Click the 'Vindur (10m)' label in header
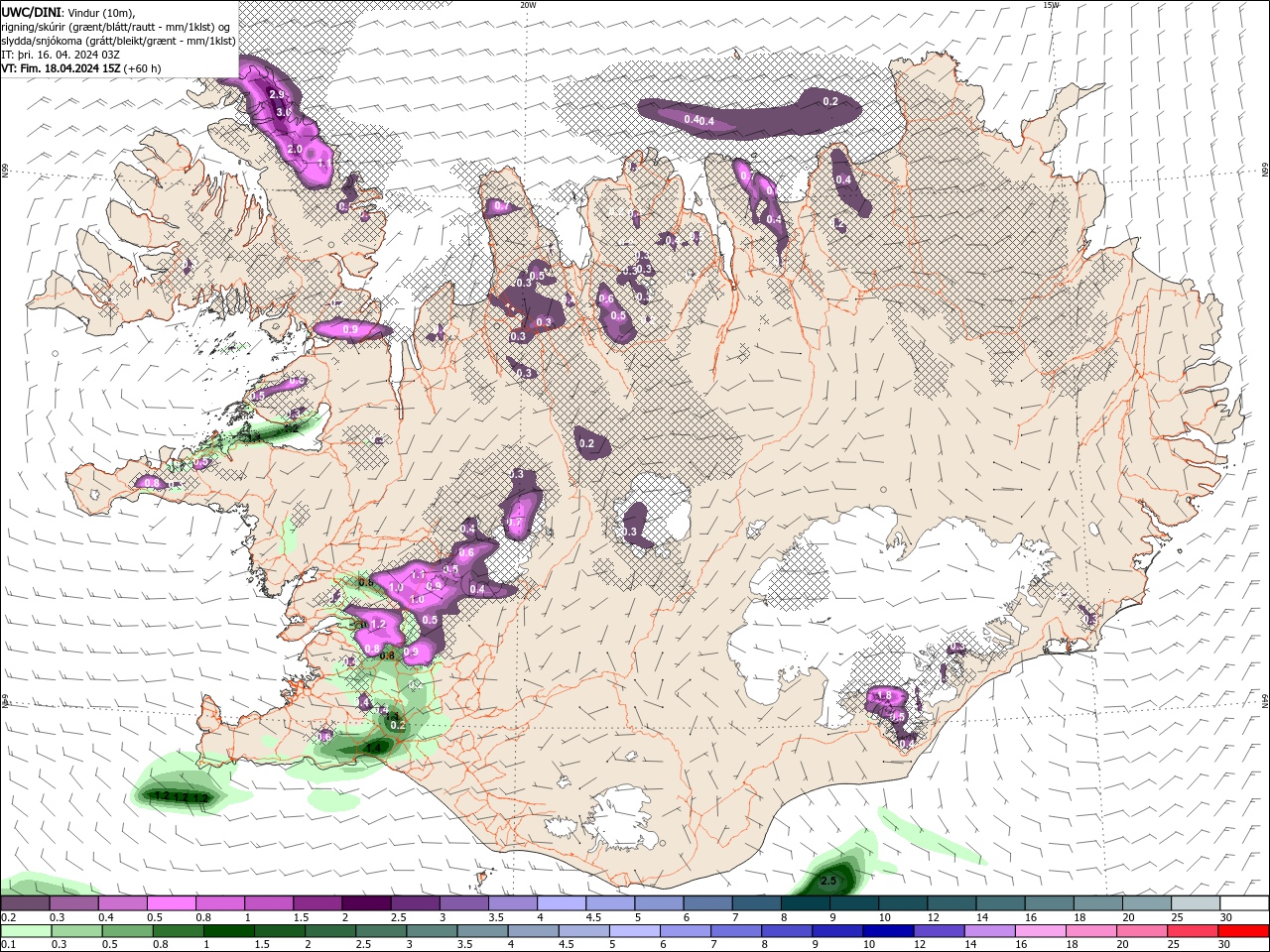Viewport: 1270px width, 952px height. pyautogui.click(x=99, y=12)
